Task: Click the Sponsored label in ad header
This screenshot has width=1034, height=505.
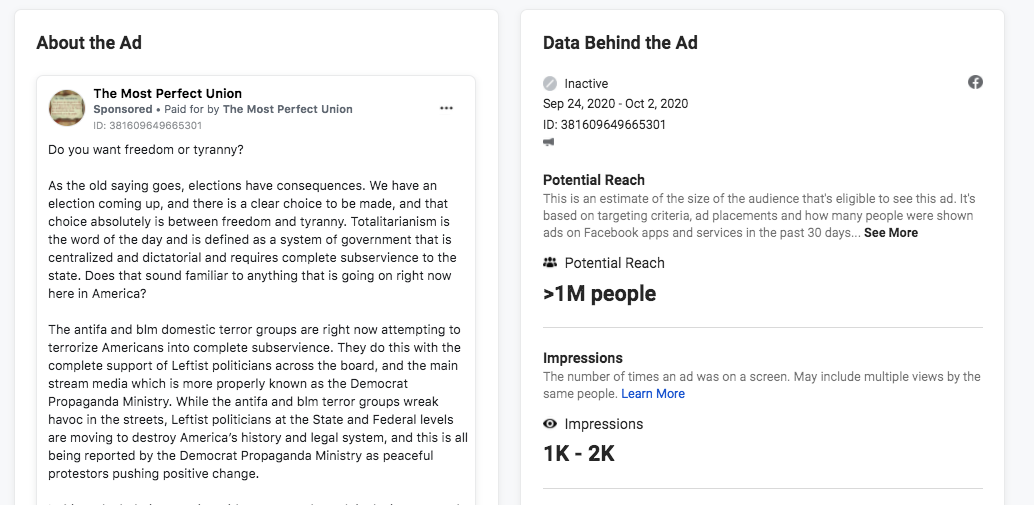Action: pyautogui.click(x=123, y=109)
